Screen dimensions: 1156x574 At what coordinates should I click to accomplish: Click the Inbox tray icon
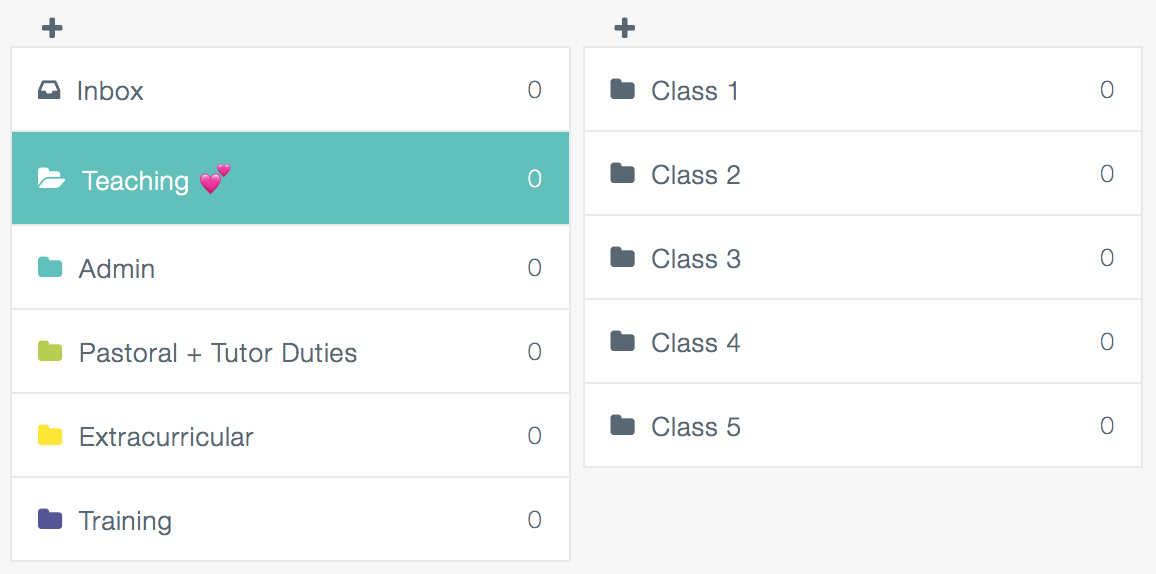point(49,90)
